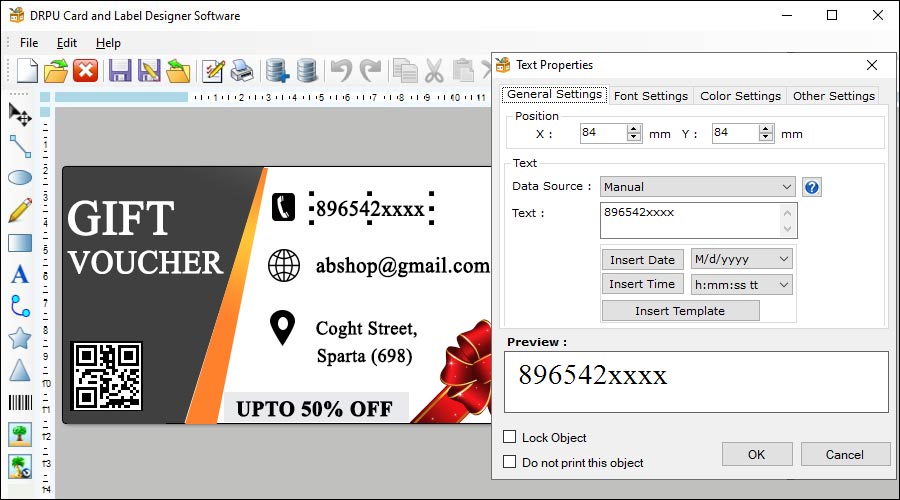Select the curve path tool
This screenshot has width=900, height=500.
click(20, 307)
